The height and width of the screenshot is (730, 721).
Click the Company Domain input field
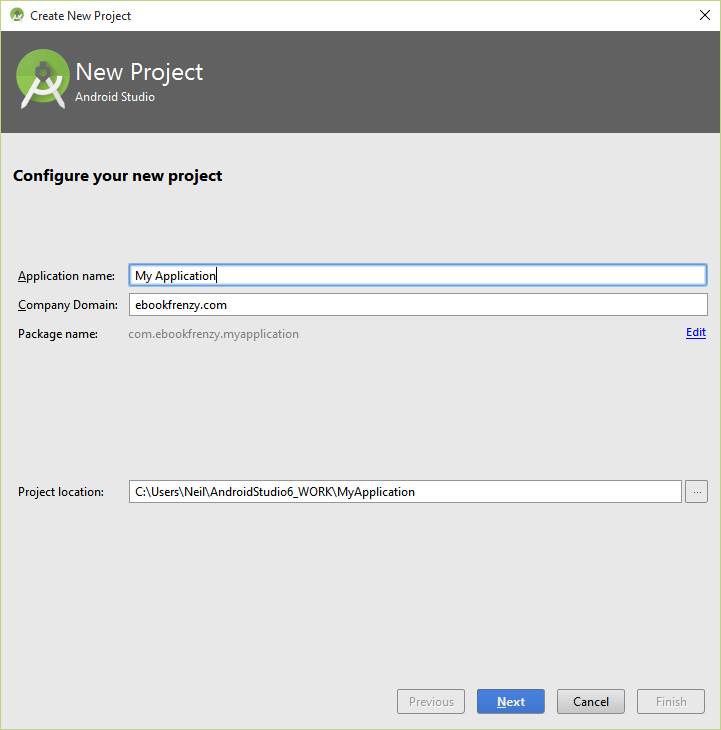(418, 304)
